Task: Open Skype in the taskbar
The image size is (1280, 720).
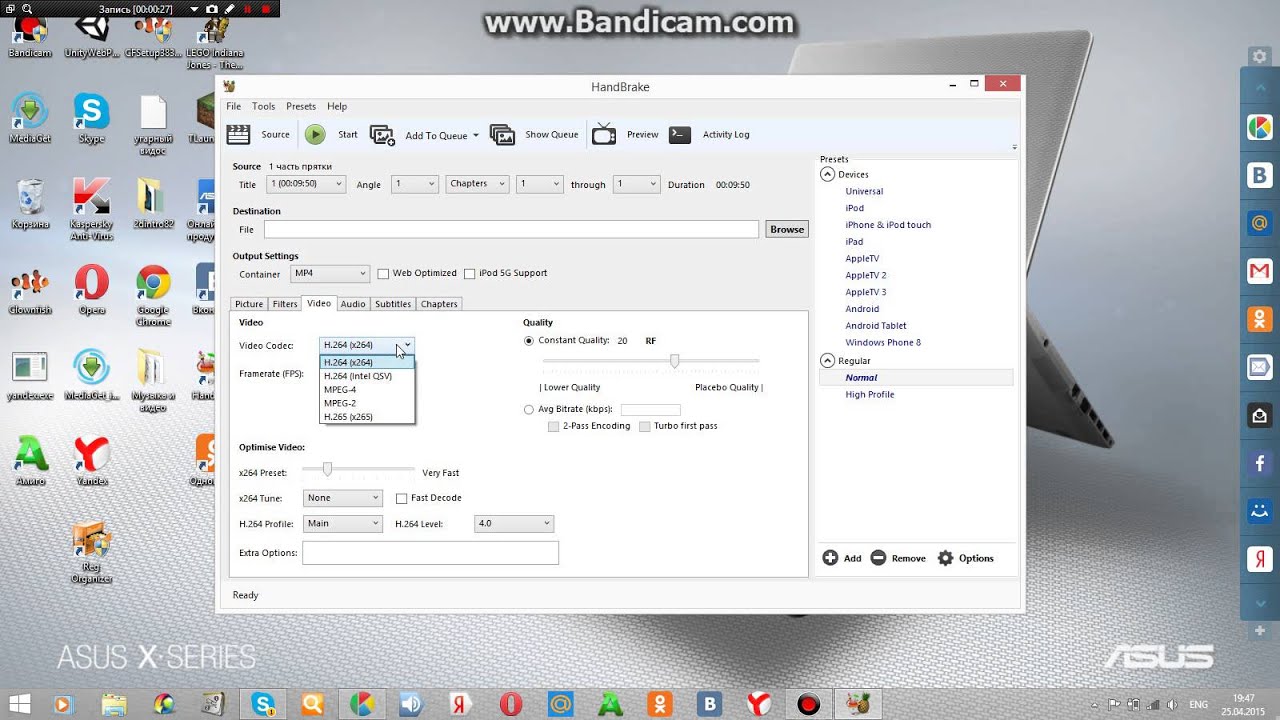Action: [x=263, y=704]
